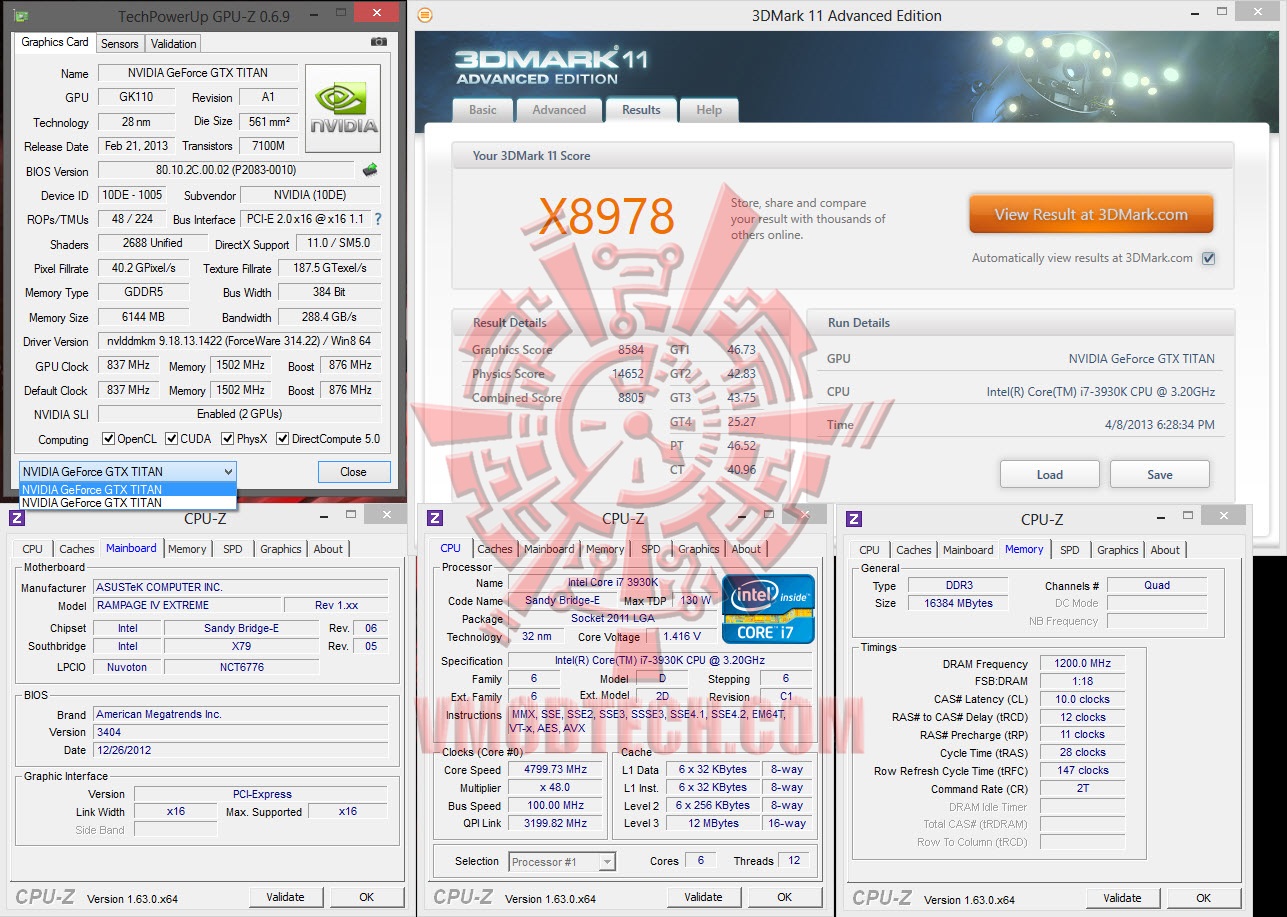Collapse the GPU-Z graphics card selector dropdown
Viewport: 1287px width, 917px height.
pyautogui.click(x=228, y=472)
